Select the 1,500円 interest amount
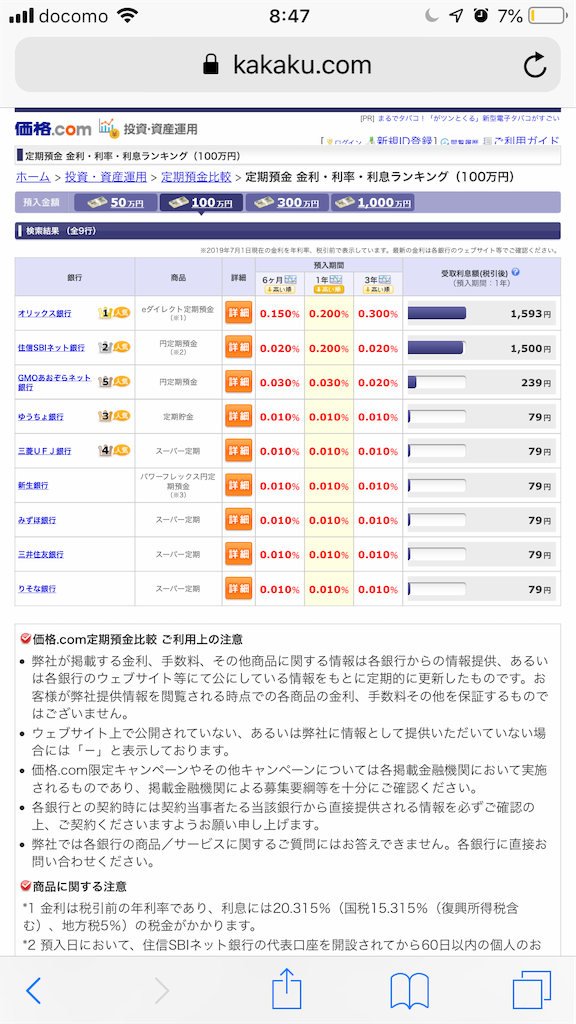The height and width of the screenshot is (1024, 576). click(x=530, y=348)
